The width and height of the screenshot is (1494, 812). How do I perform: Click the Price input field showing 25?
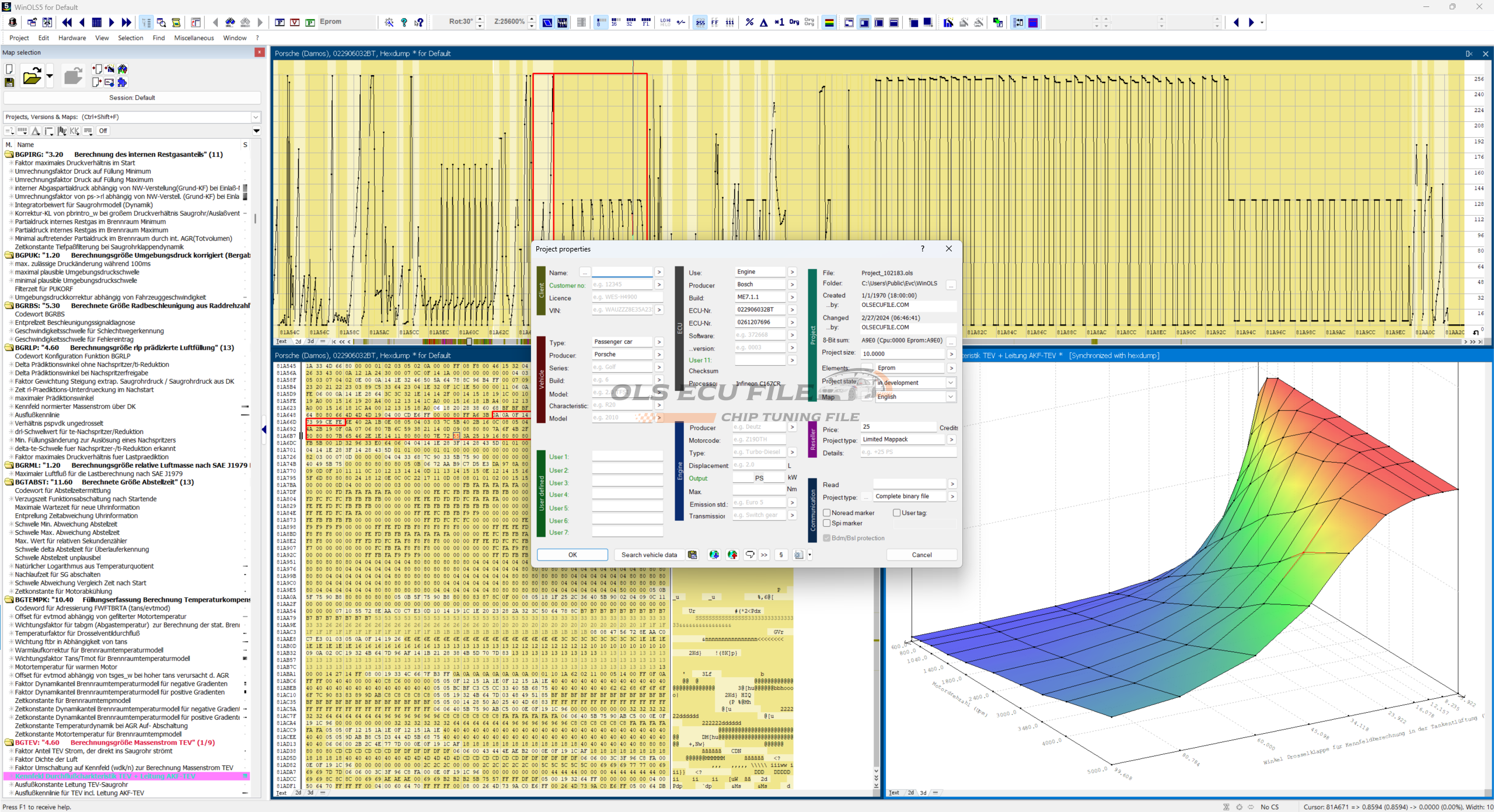(x=899, y=427)
